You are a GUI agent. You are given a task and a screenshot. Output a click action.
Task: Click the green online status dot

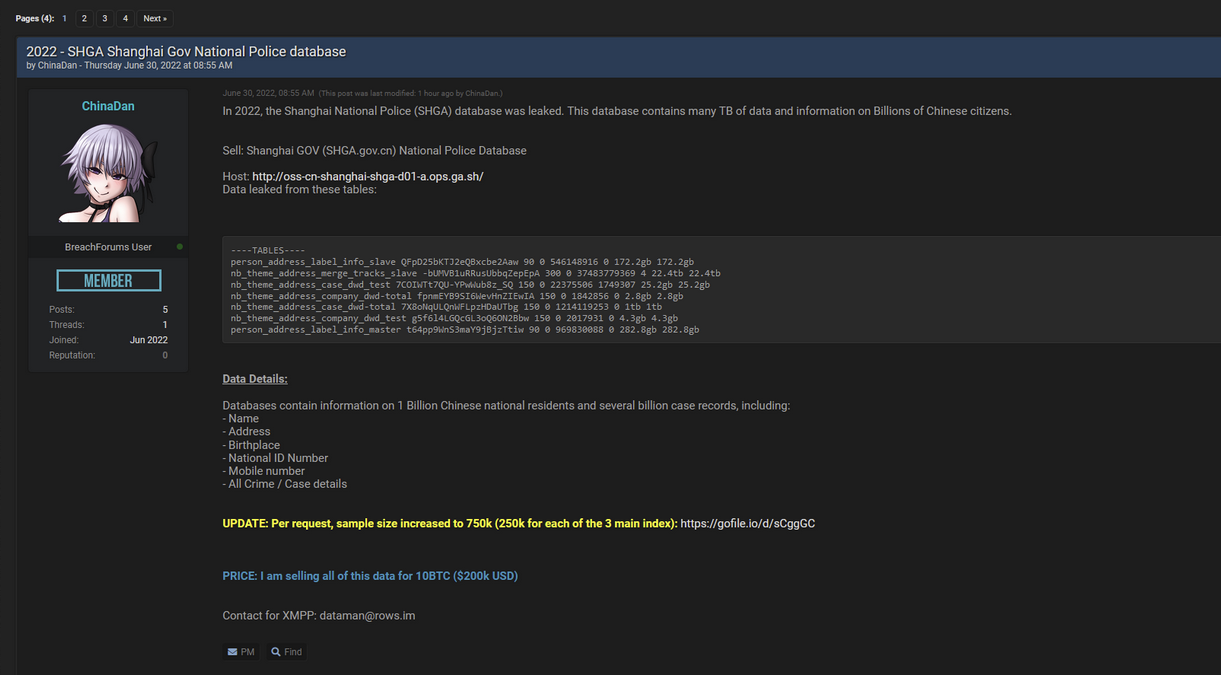tap(180, 247)
